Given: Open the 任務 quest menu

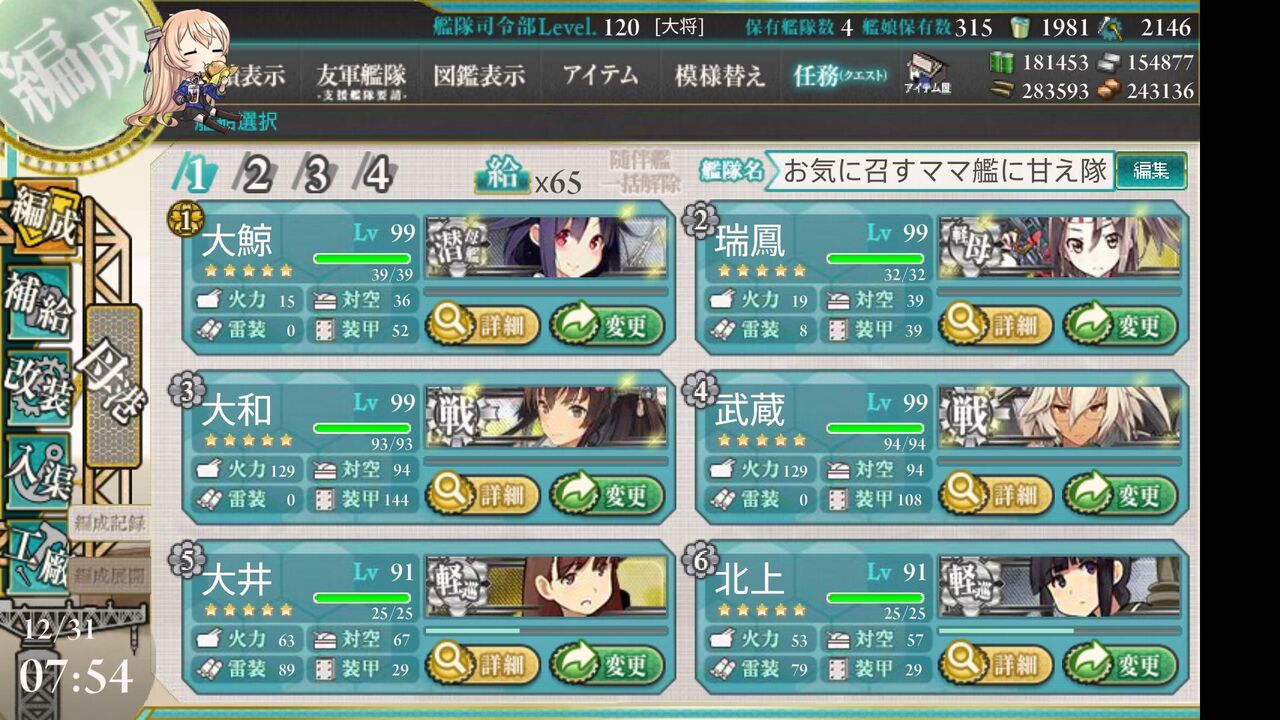Looking at the screenshot, I should 838,76.
